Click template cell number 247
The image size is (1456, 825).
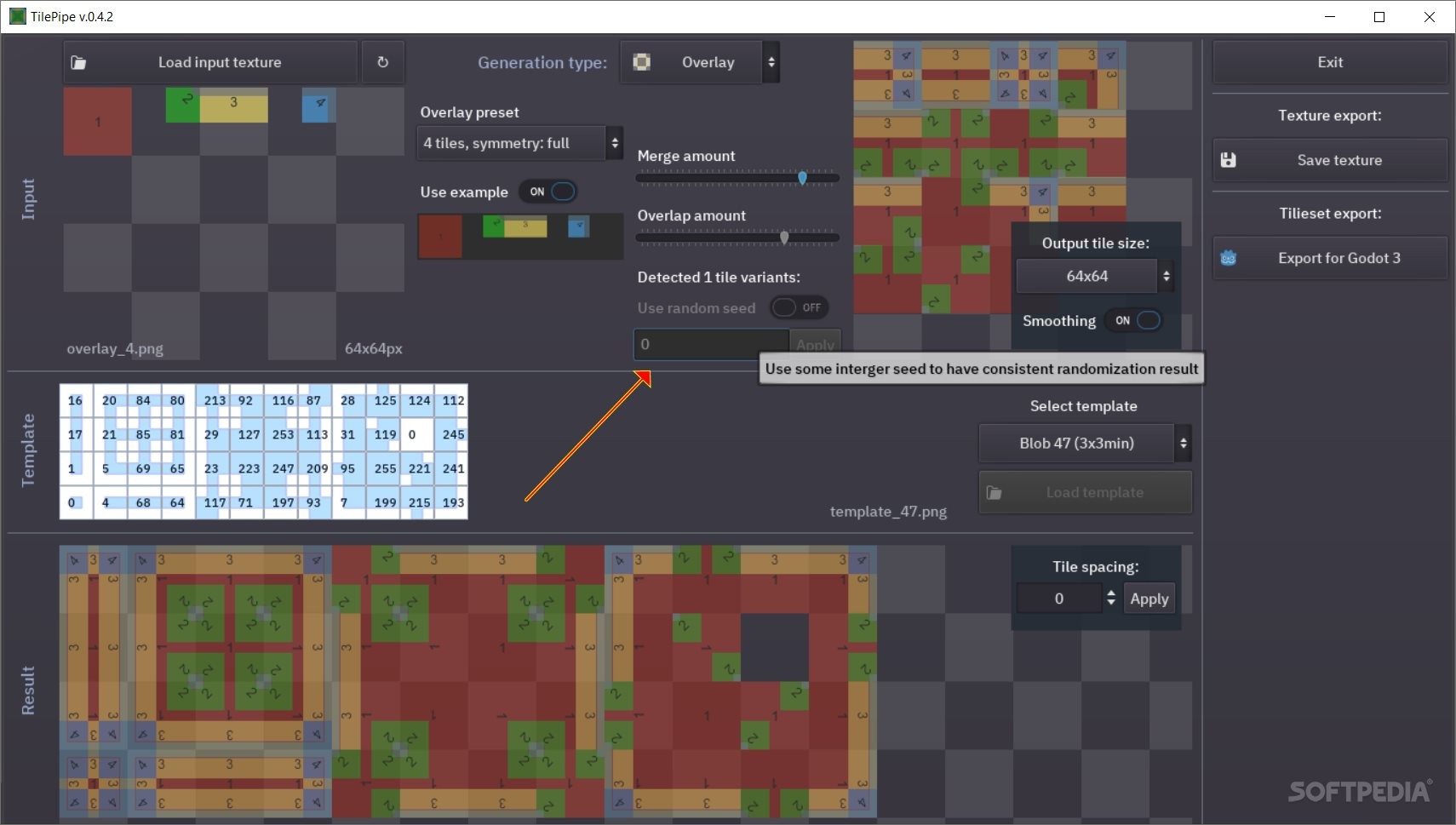coord(283,468)
